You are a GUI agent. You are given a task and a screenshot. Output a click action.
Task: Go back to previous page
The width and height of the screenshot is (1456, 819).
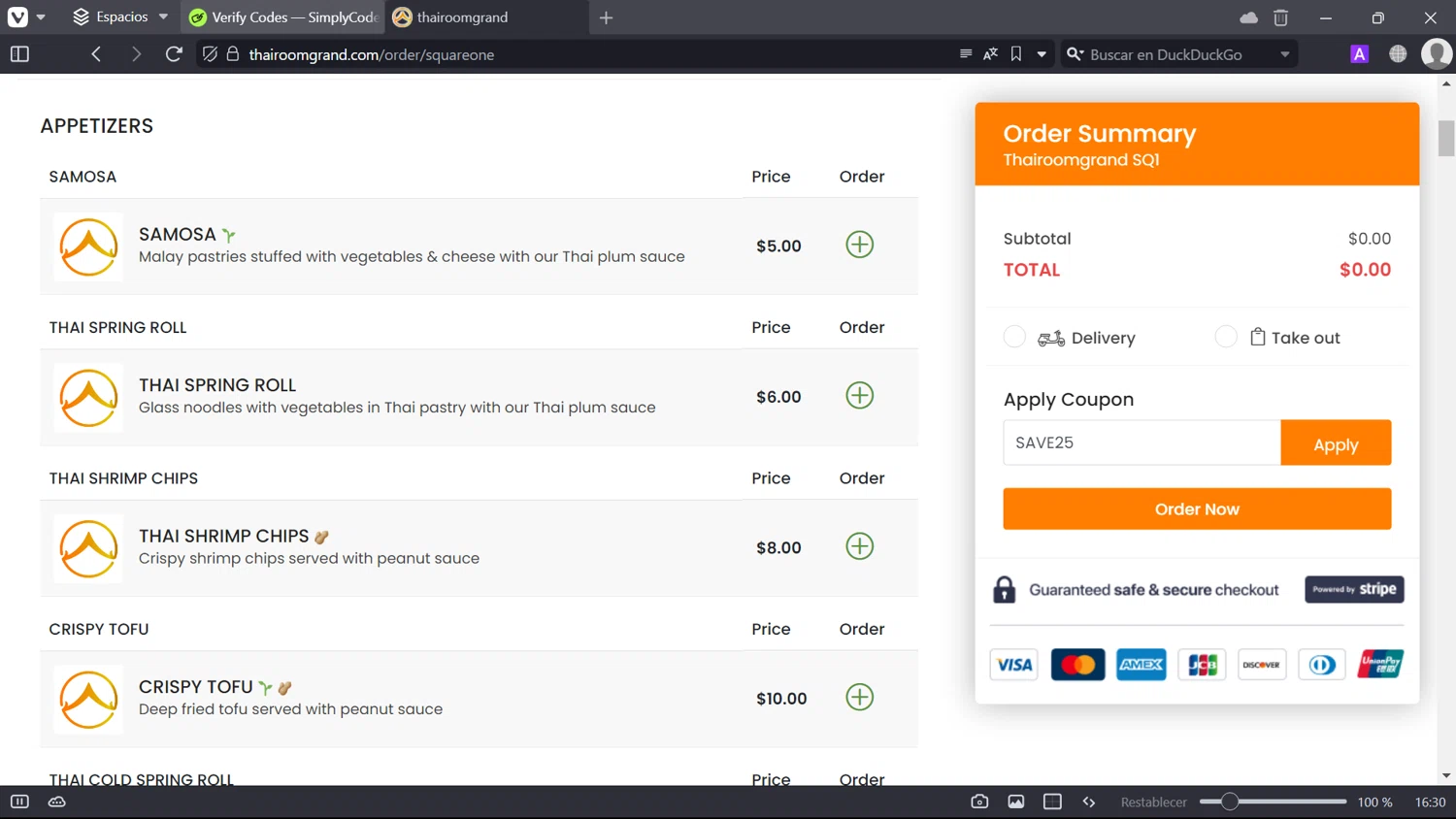[96, 54]
